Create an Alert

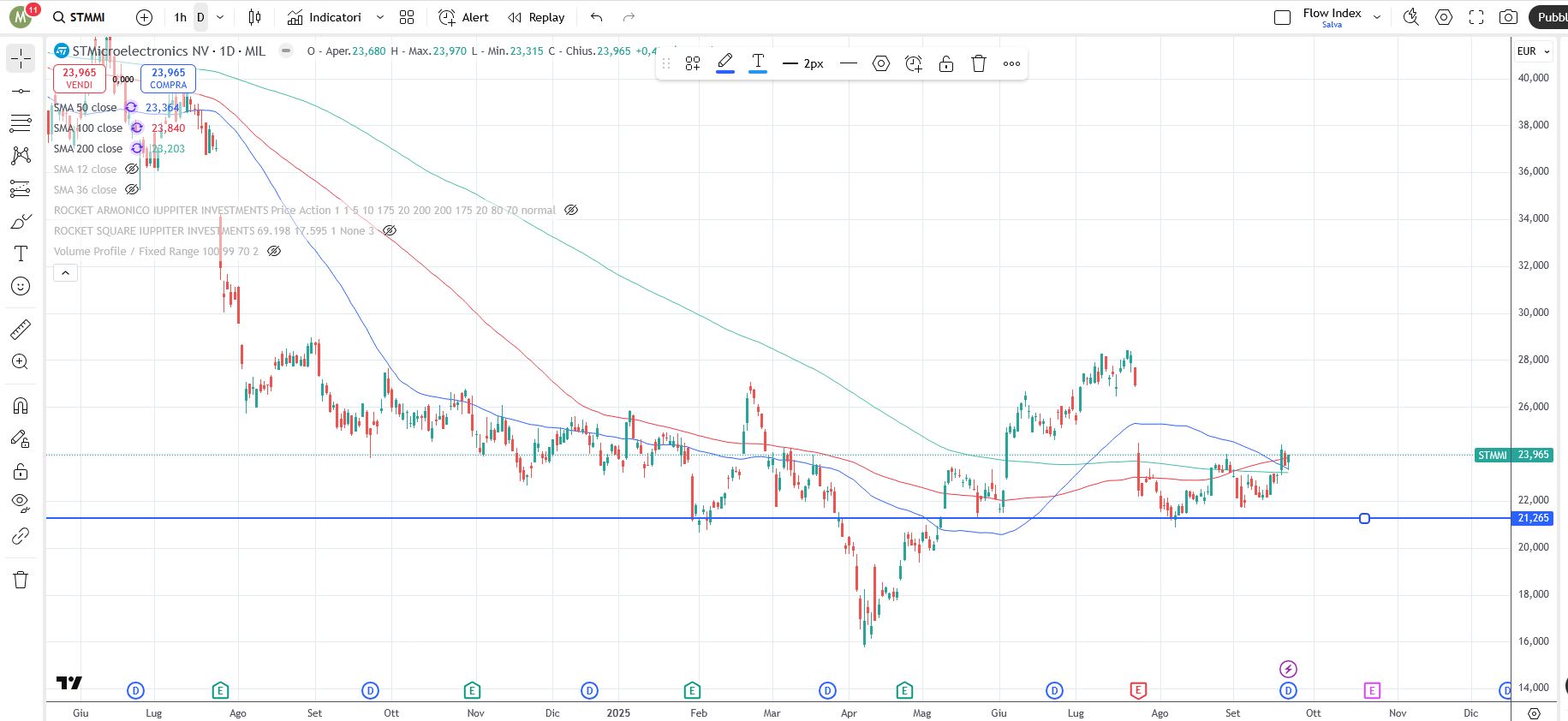463,17
